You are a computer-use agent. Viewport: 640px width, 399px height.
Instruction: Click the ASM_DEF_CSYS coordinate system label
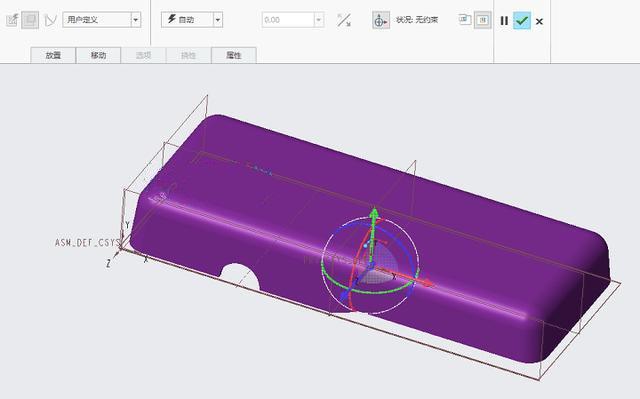(x=87, y=243)
